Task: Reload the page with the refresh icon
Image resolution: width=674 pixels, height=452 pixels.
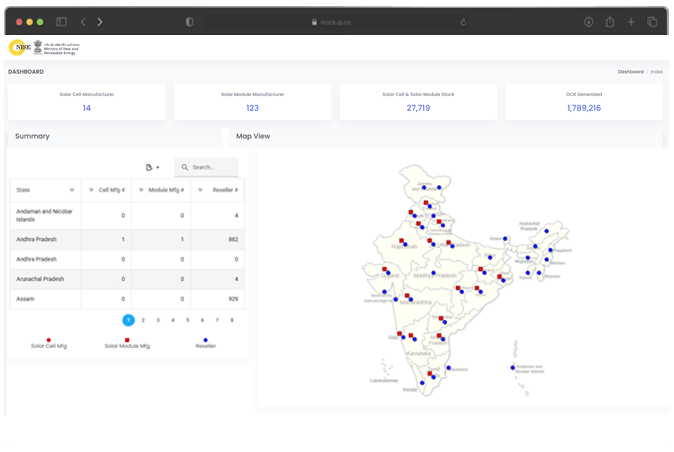Action: coord(463,22)
